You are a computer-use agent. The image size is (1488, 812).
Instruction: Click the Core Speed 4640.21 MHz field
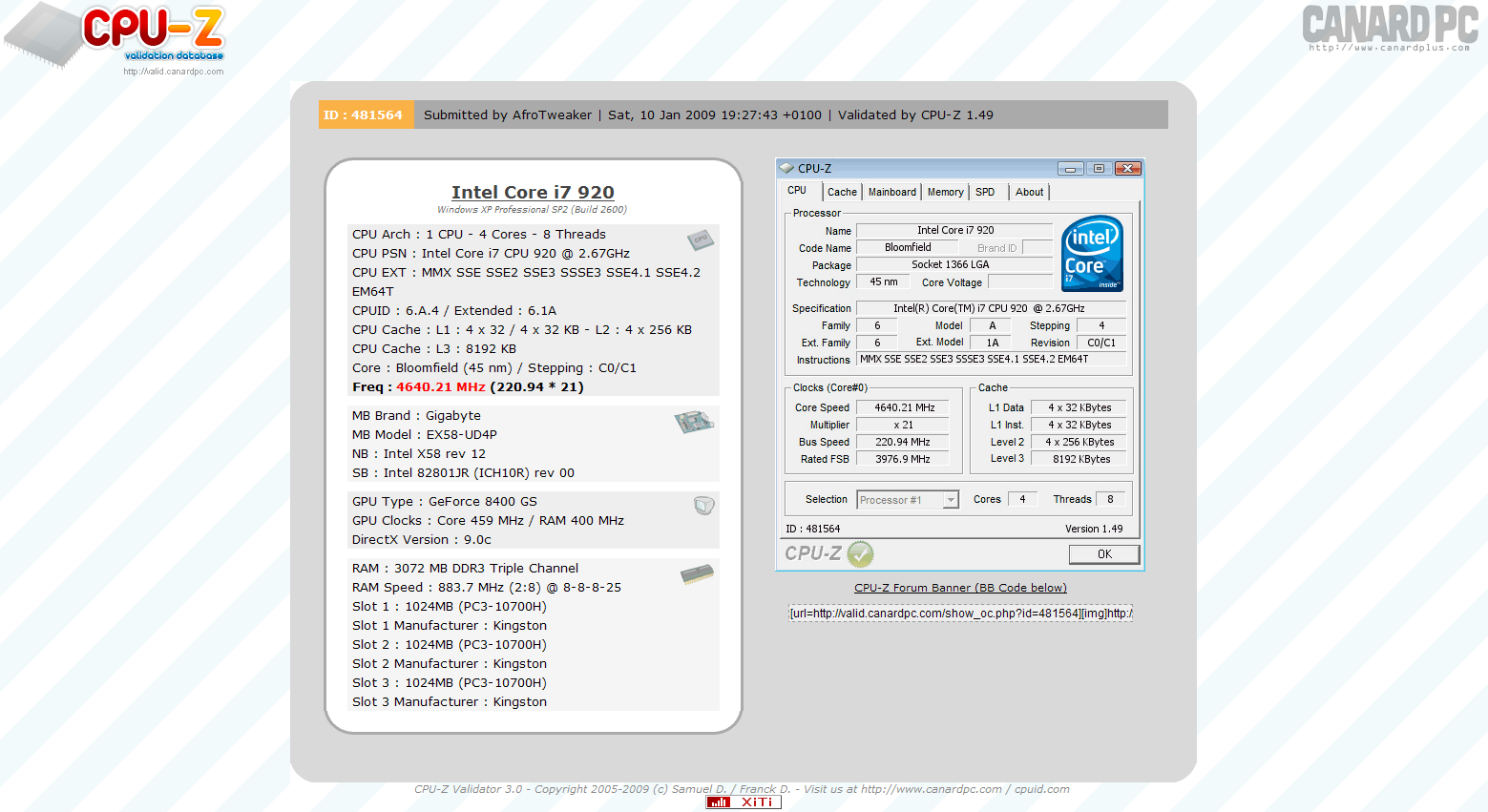pos(903,407)
